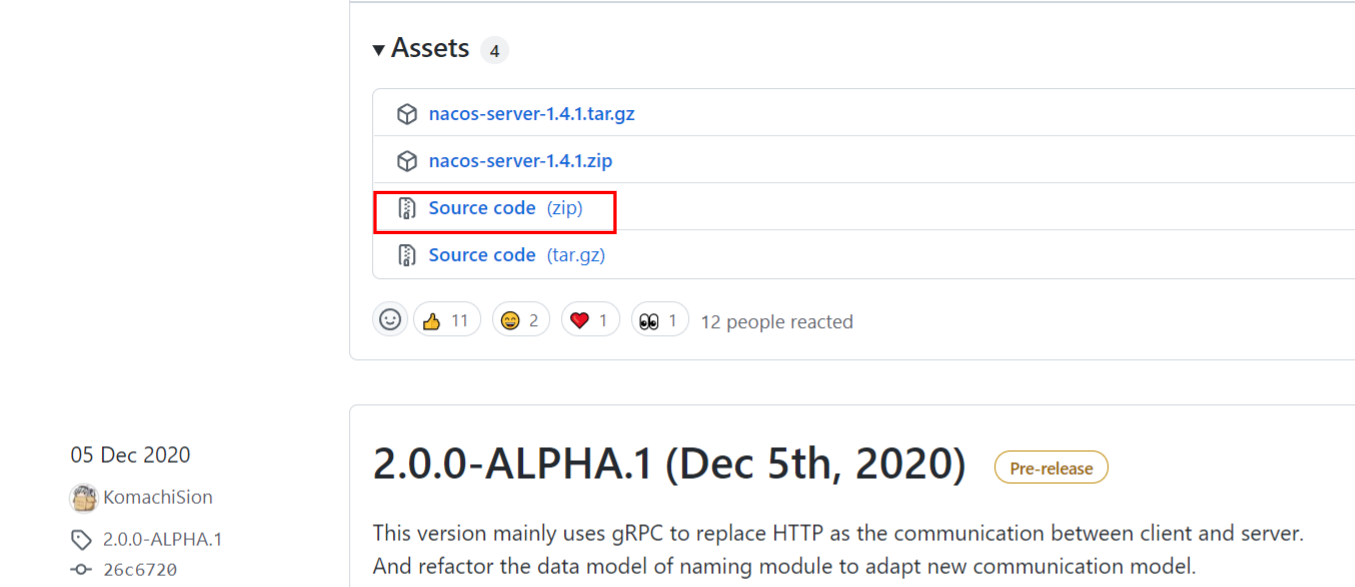Open commit 26c6720
This screenshot has height=587, width=1355.
139,570
